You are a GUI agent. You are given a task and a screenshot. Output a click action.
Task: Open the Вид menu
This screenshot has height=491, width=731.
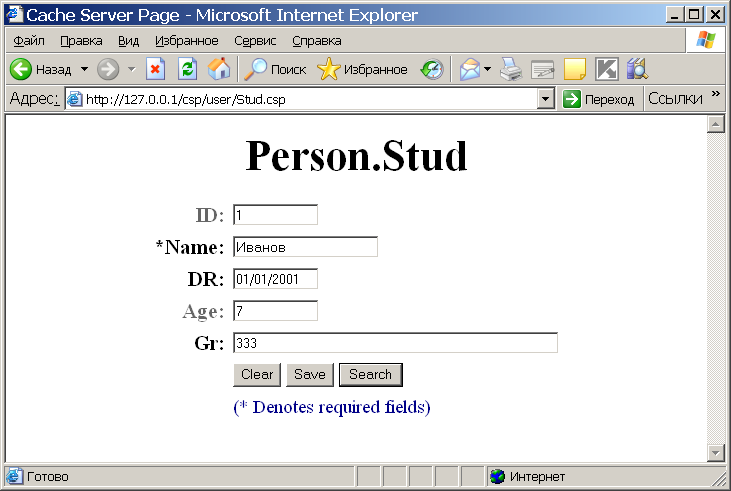point(128,41)
